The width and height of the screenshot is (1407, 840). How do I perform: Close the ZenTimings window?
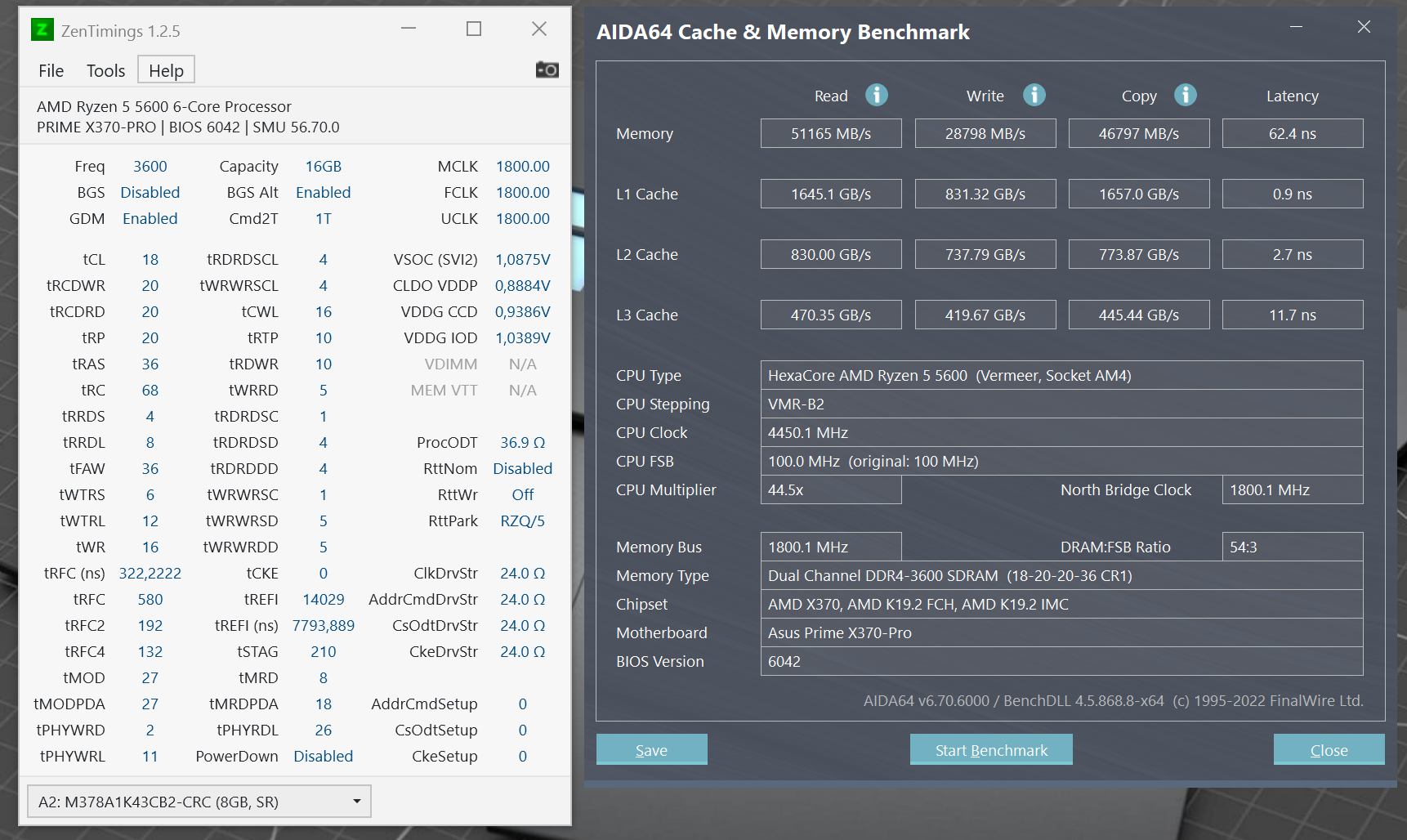click(x=539, y=29)
